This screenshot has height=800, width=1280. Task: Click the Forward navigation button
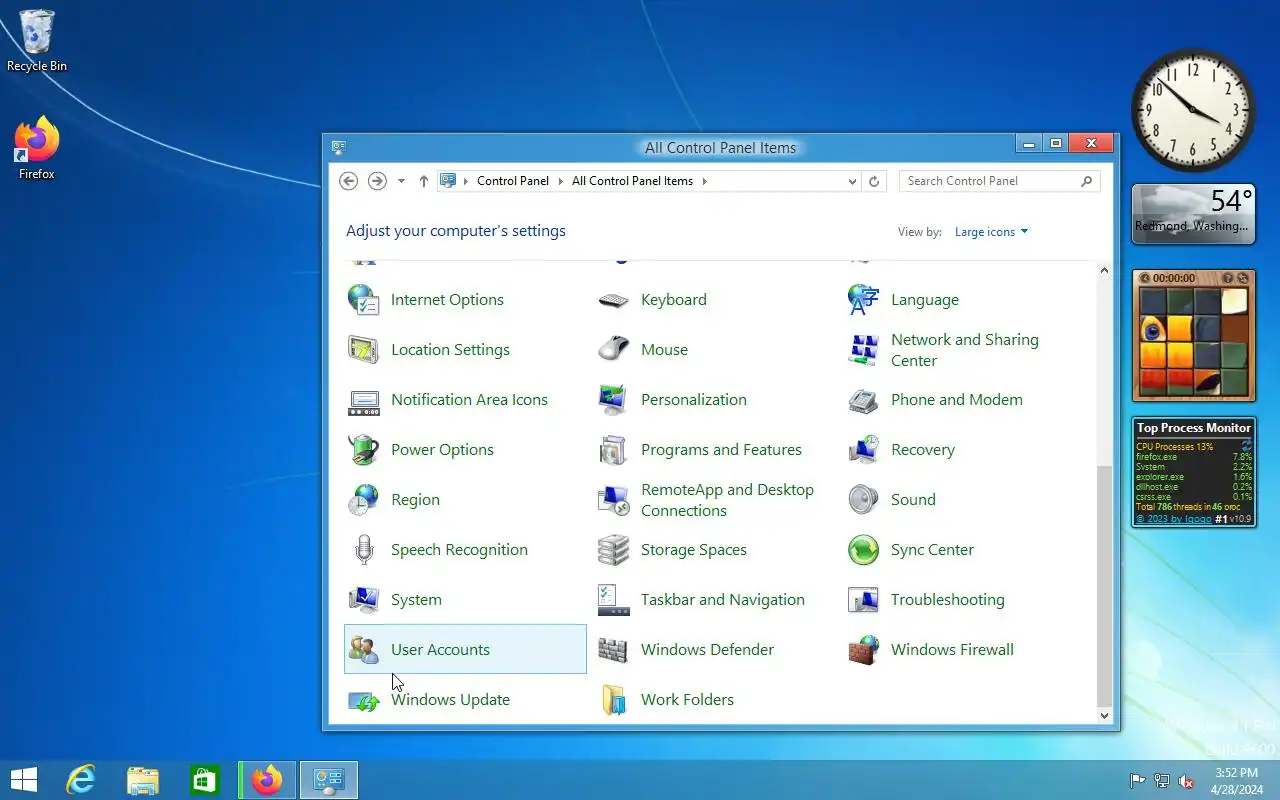tap(377, 181)
